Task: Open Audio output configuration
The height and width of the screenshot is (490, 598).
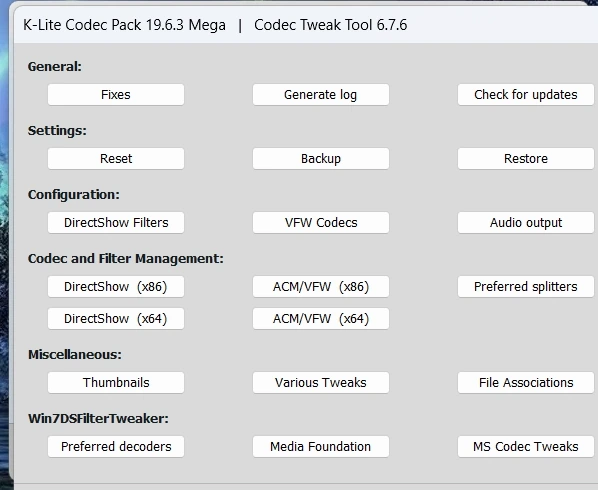Action: pos(526,223)
